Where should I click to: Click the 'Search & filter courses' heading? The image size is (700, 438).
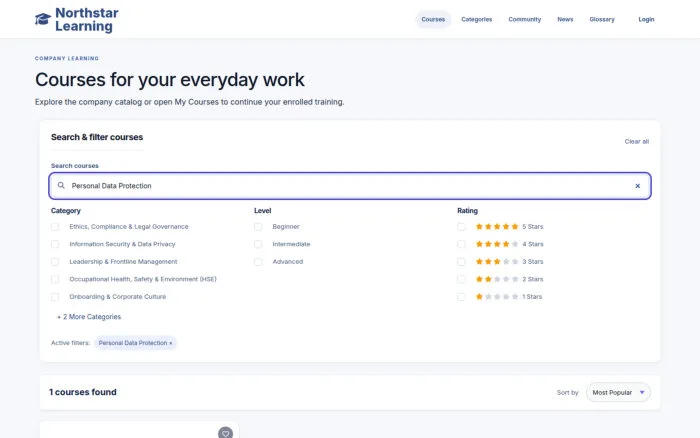[x=97, y=137]
